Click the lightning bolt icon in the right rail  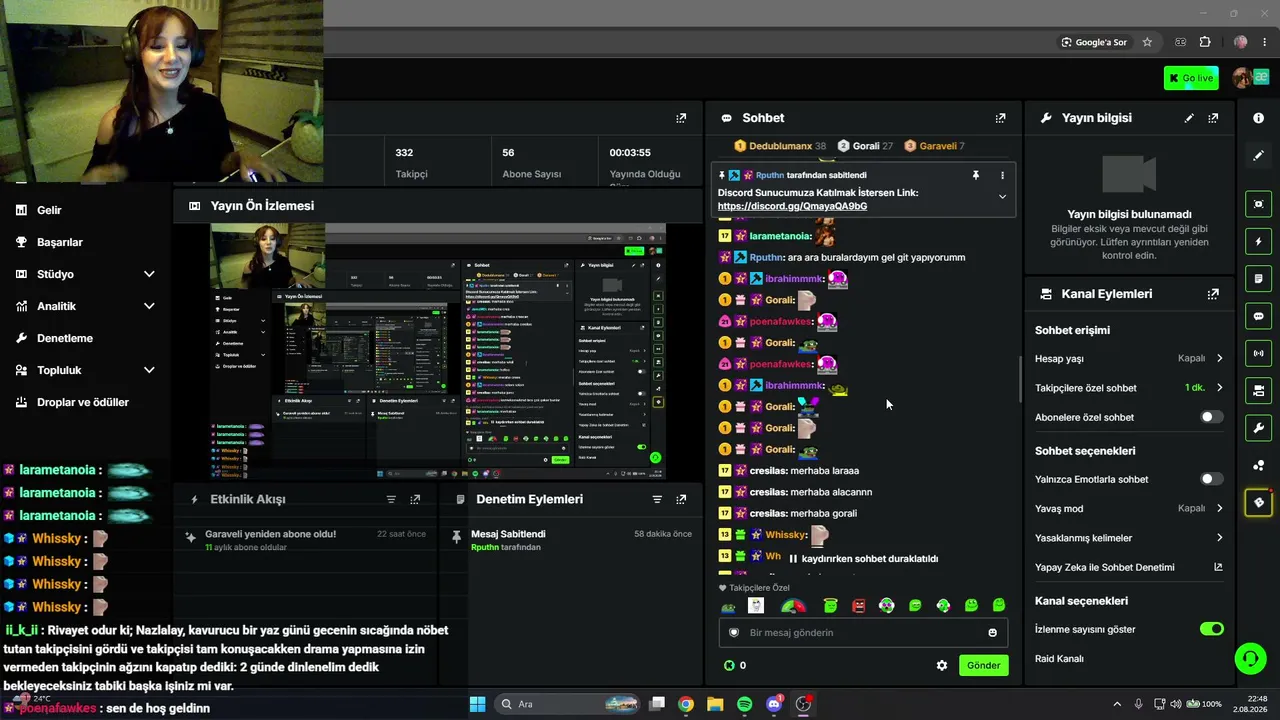point(1258,241)
